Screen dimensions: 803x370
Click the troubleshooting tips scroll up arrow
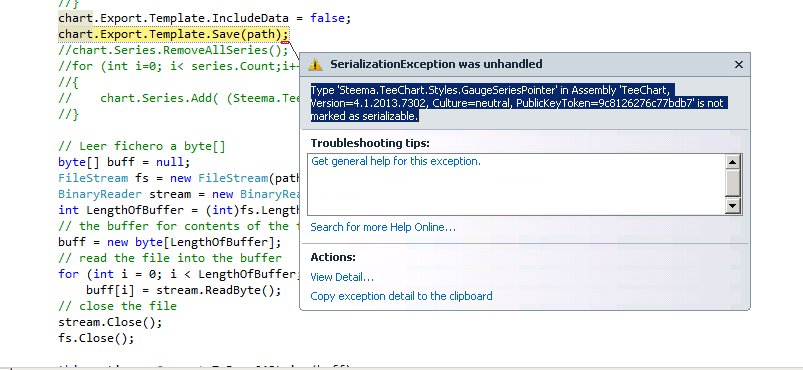pos(733,162)
